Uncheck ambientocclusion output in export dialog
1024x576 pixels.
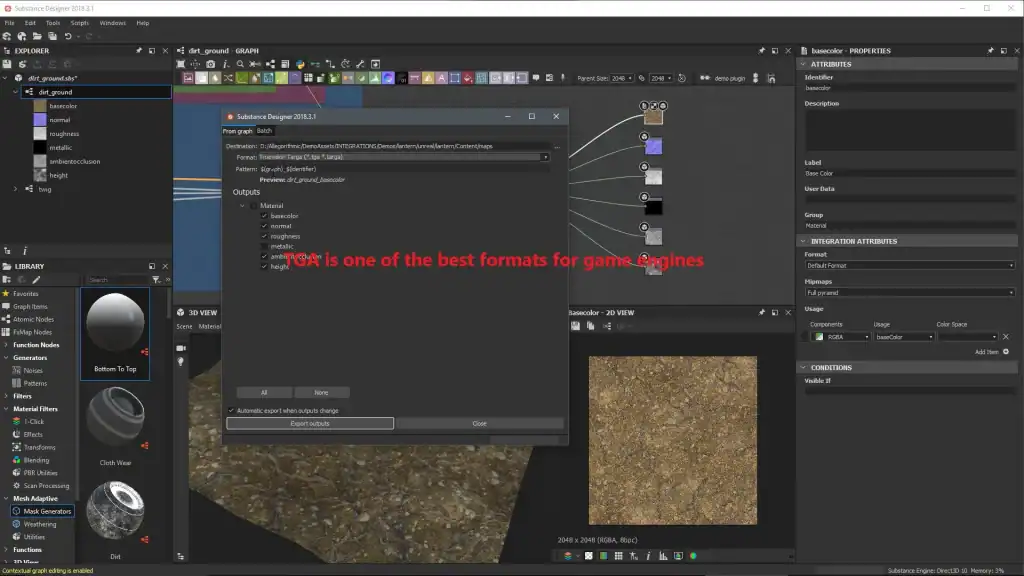point(264,257)
